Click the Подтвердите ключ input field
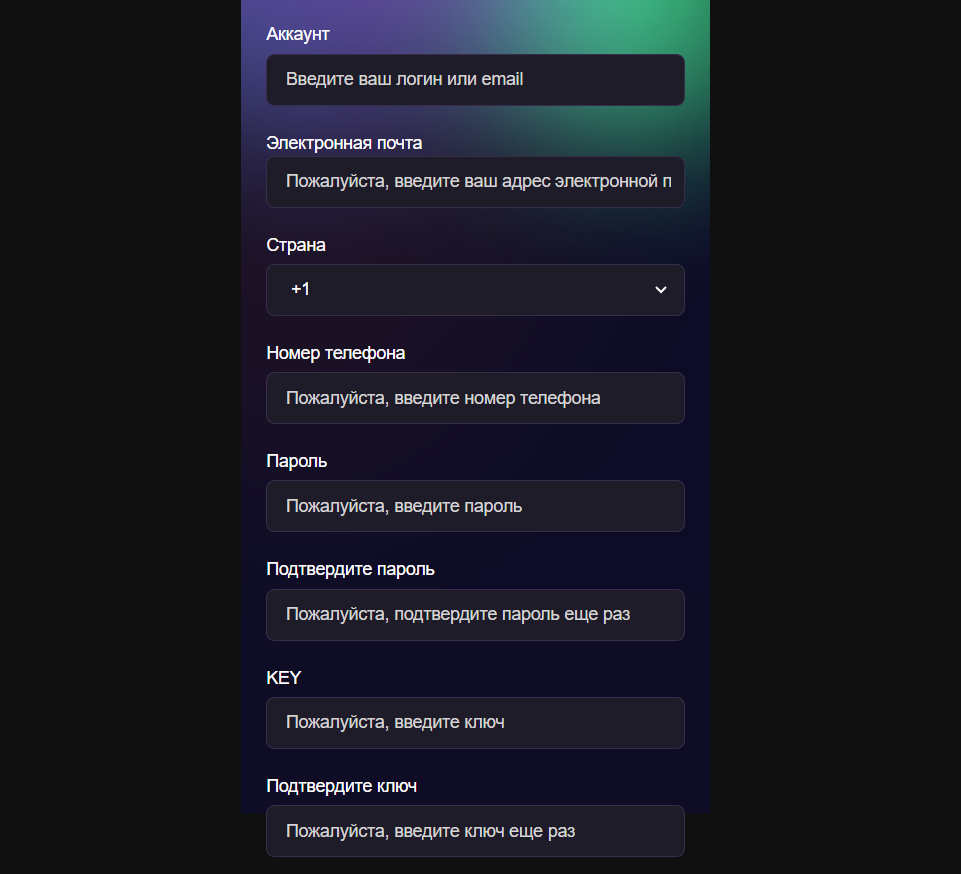 (475, 831)
